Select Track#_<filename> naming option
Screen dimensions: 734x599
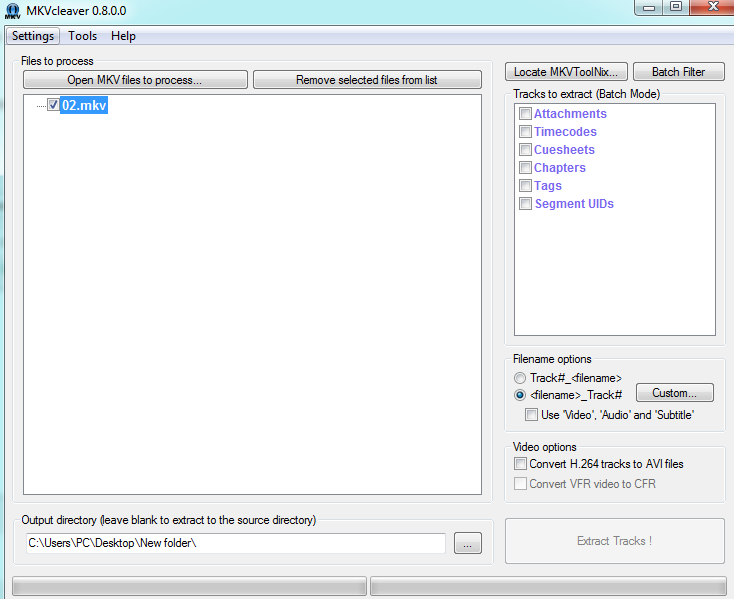520,378
